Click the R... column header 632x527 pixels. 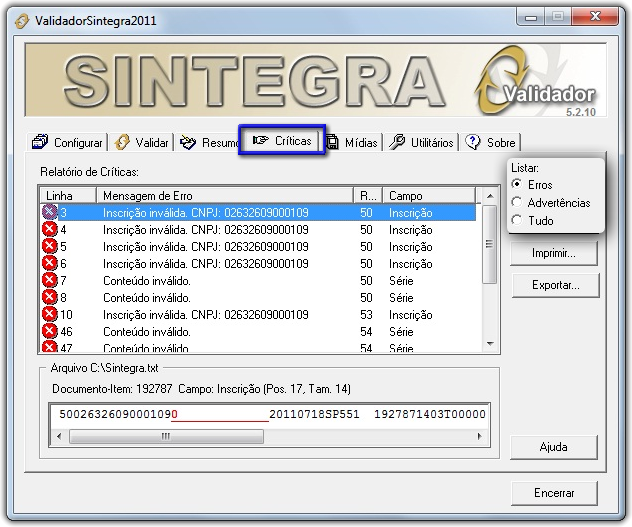[368, 196]
